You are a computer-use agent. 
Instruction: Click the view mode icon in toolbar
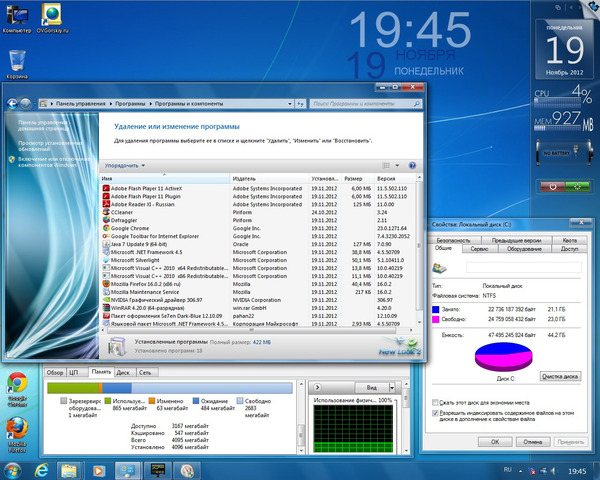click(386, 165)
